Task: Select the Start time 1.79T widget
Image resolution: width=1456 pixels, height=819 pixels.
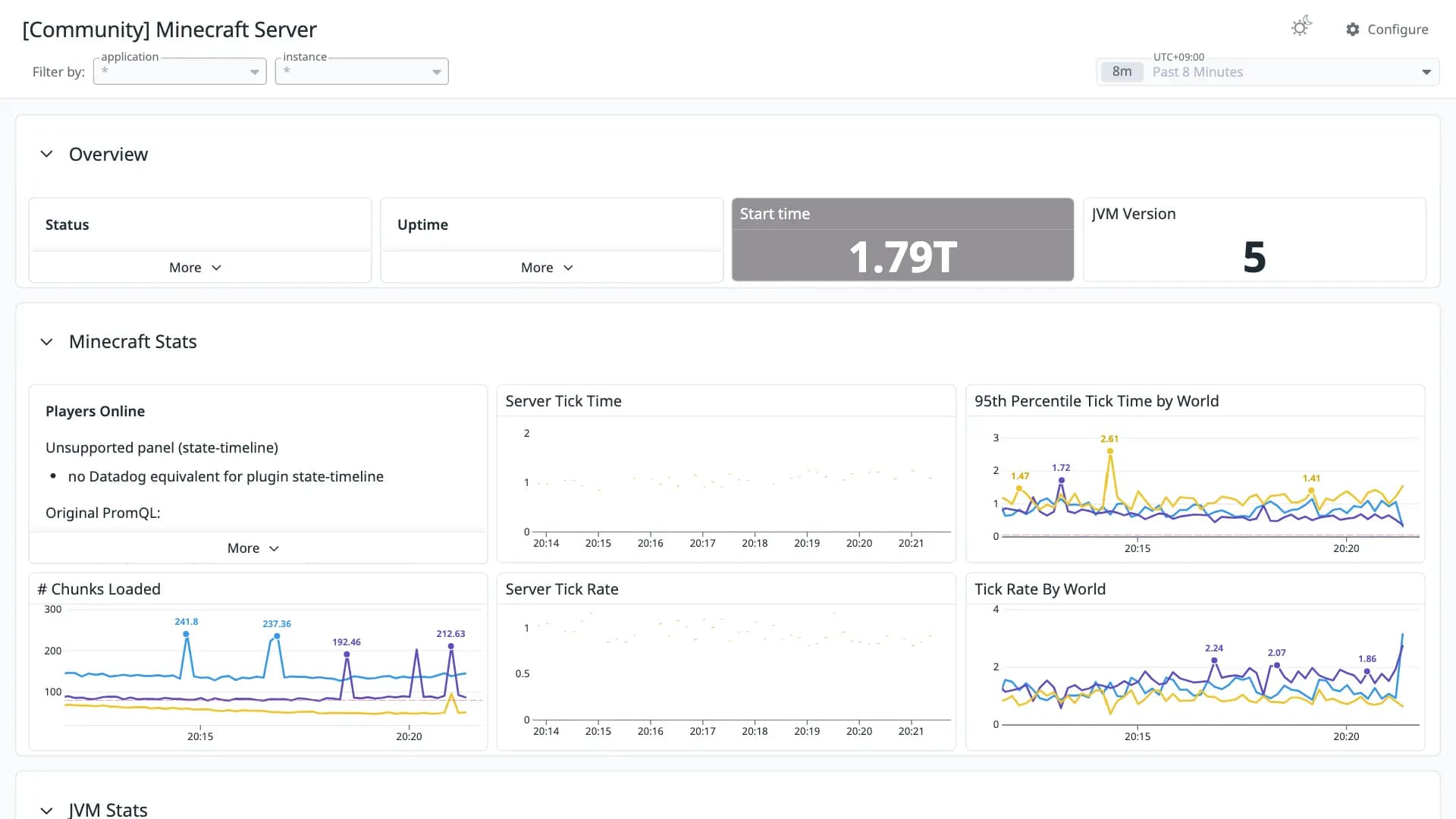Action: [902, 240]
